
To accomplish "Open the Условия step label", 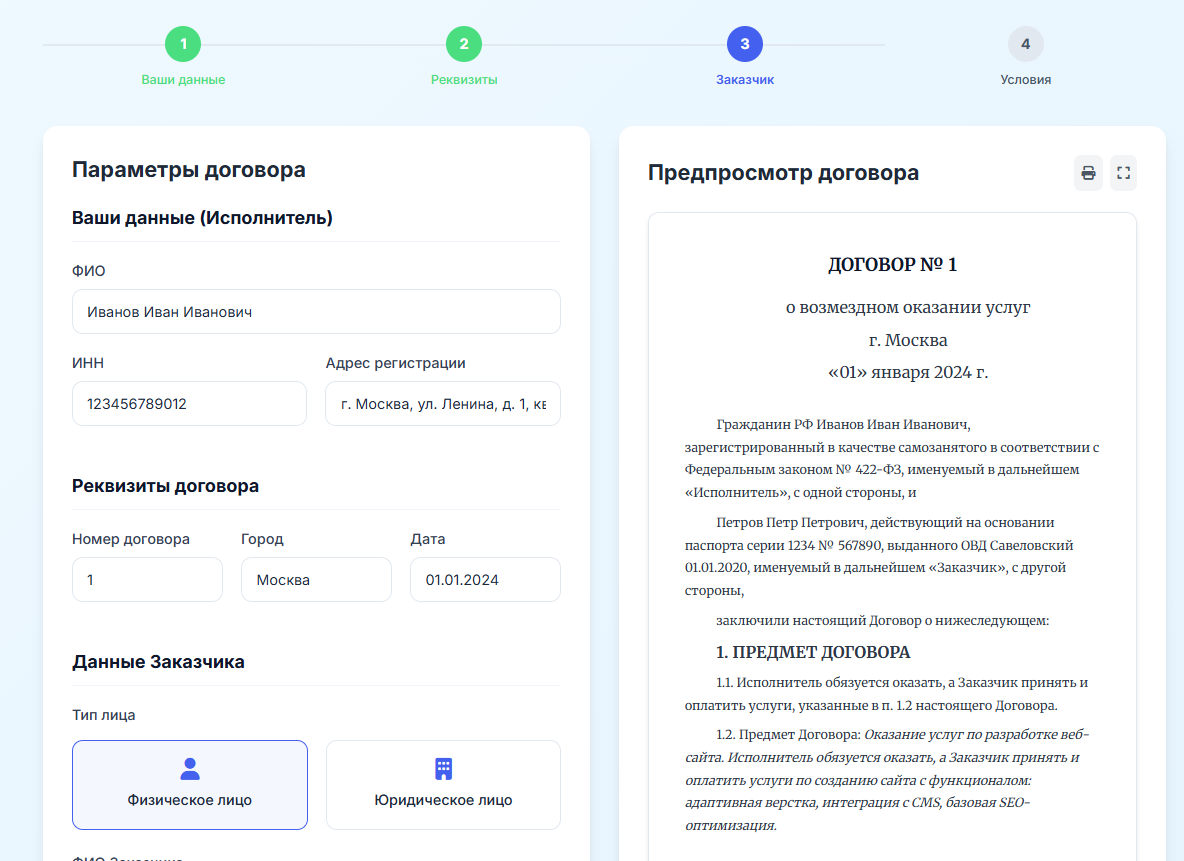I will click(1026, 80).
